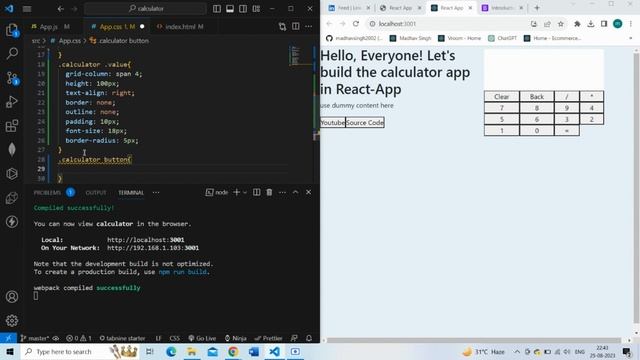Click the calculator equals button
Viewport: 640px width, 360px height.
(x=567, y=131)
